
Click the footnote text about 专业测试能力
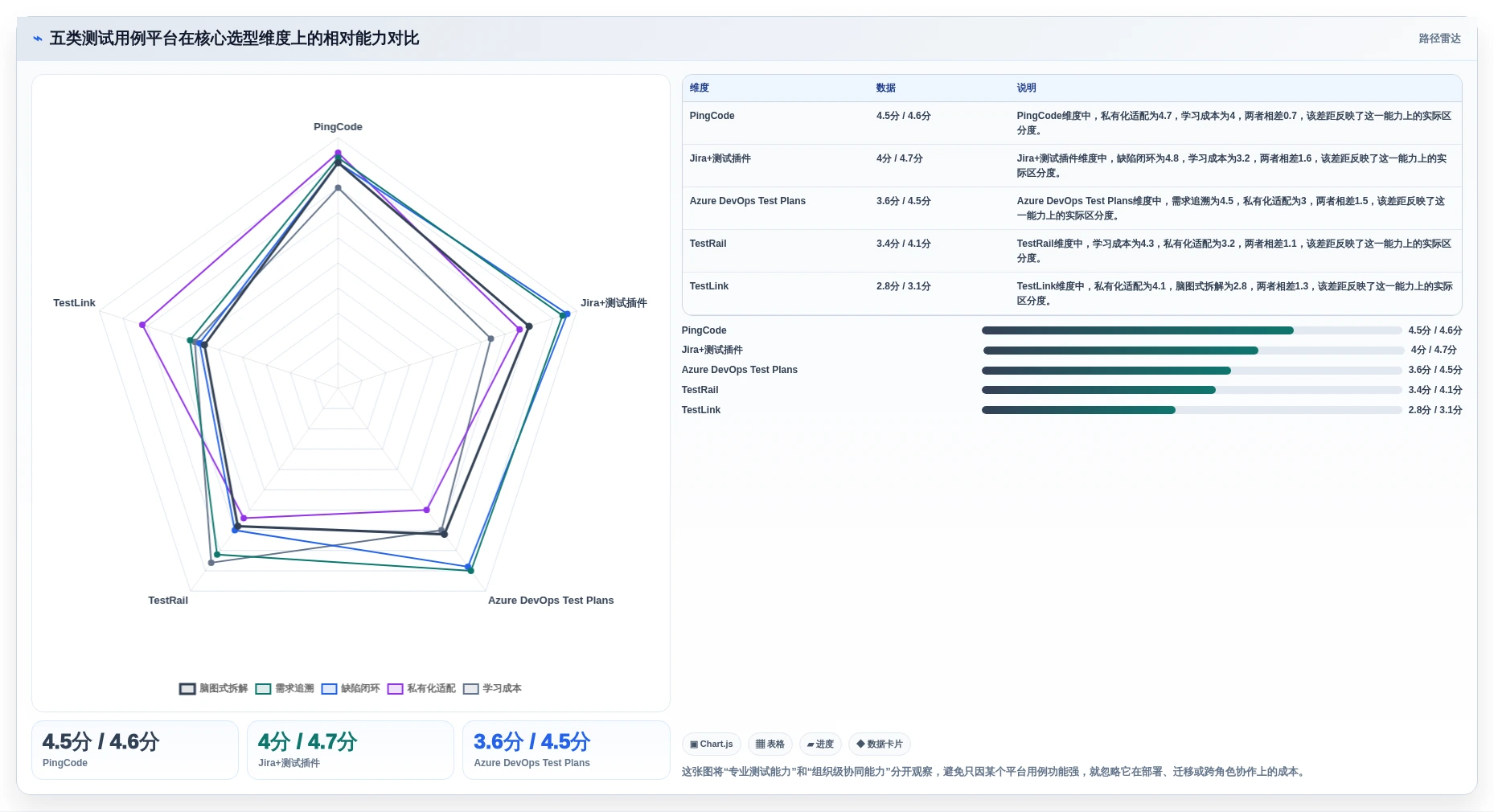click(x=995, y=772)
